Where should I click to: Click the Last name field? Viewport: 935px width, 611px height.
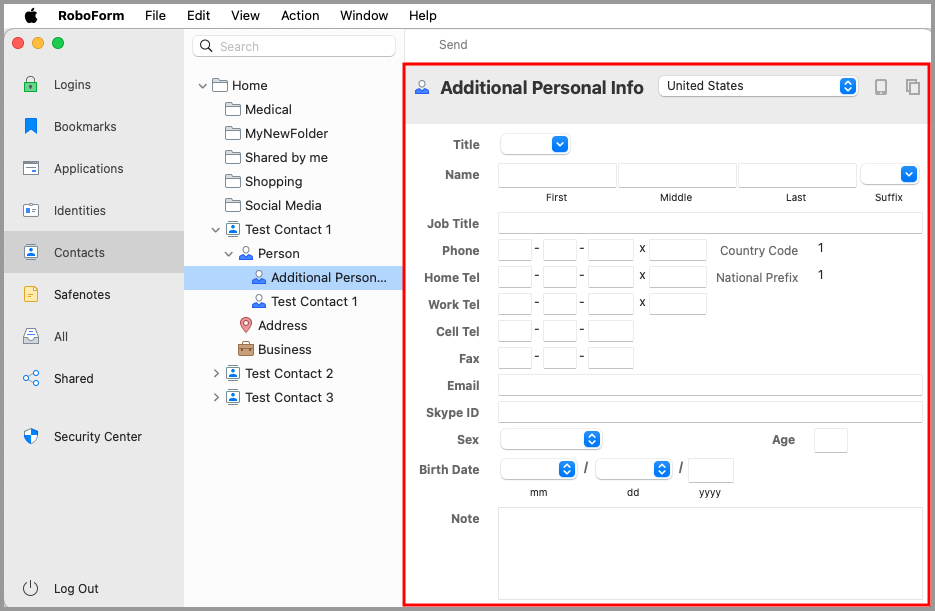[797, 175]
